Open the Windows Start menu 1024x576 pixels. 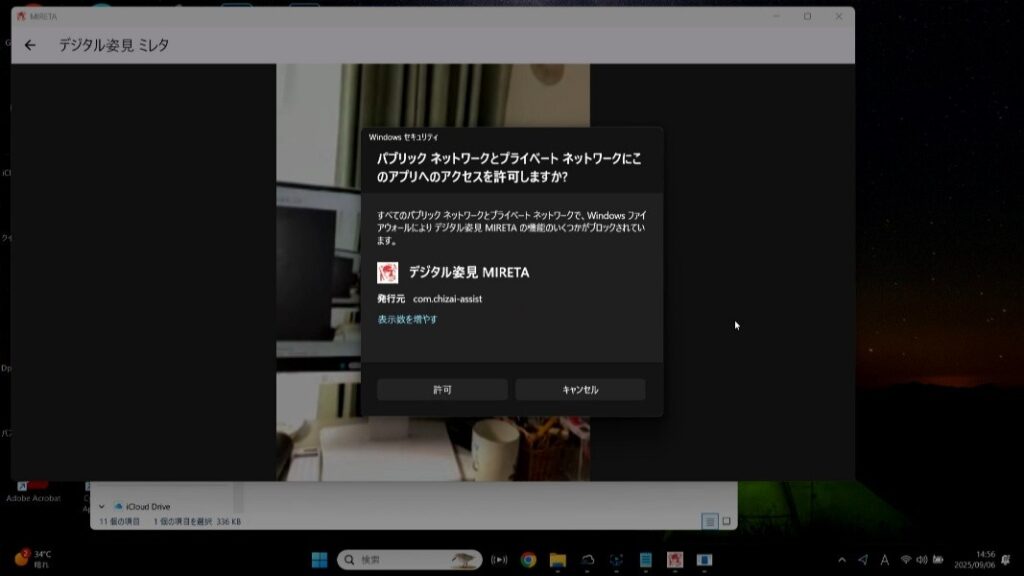318,559
